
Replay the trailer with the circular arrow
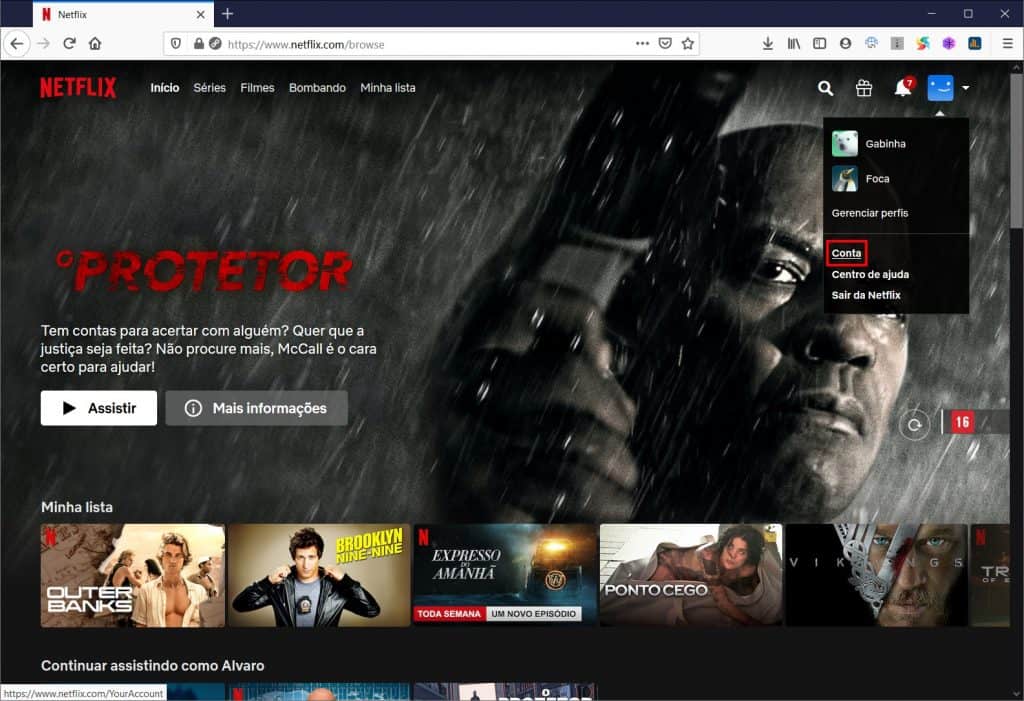(914, 425)
